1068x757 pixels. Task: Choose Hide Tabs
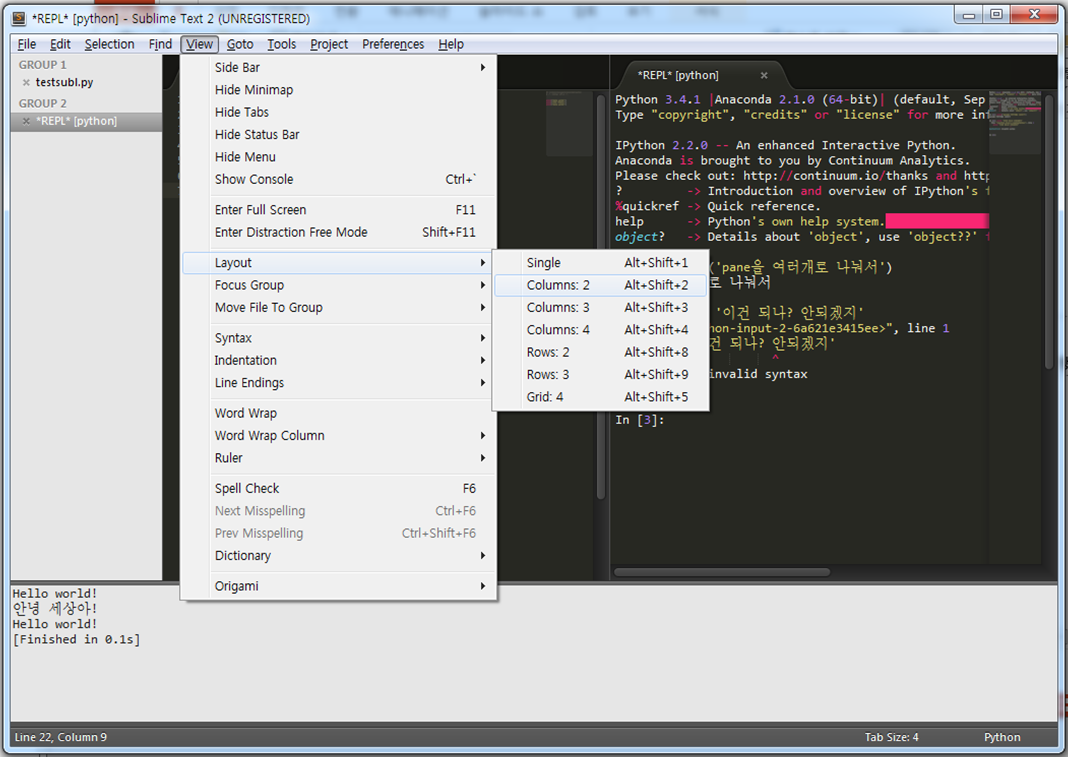pyautogui.click(x=339, y=112)
